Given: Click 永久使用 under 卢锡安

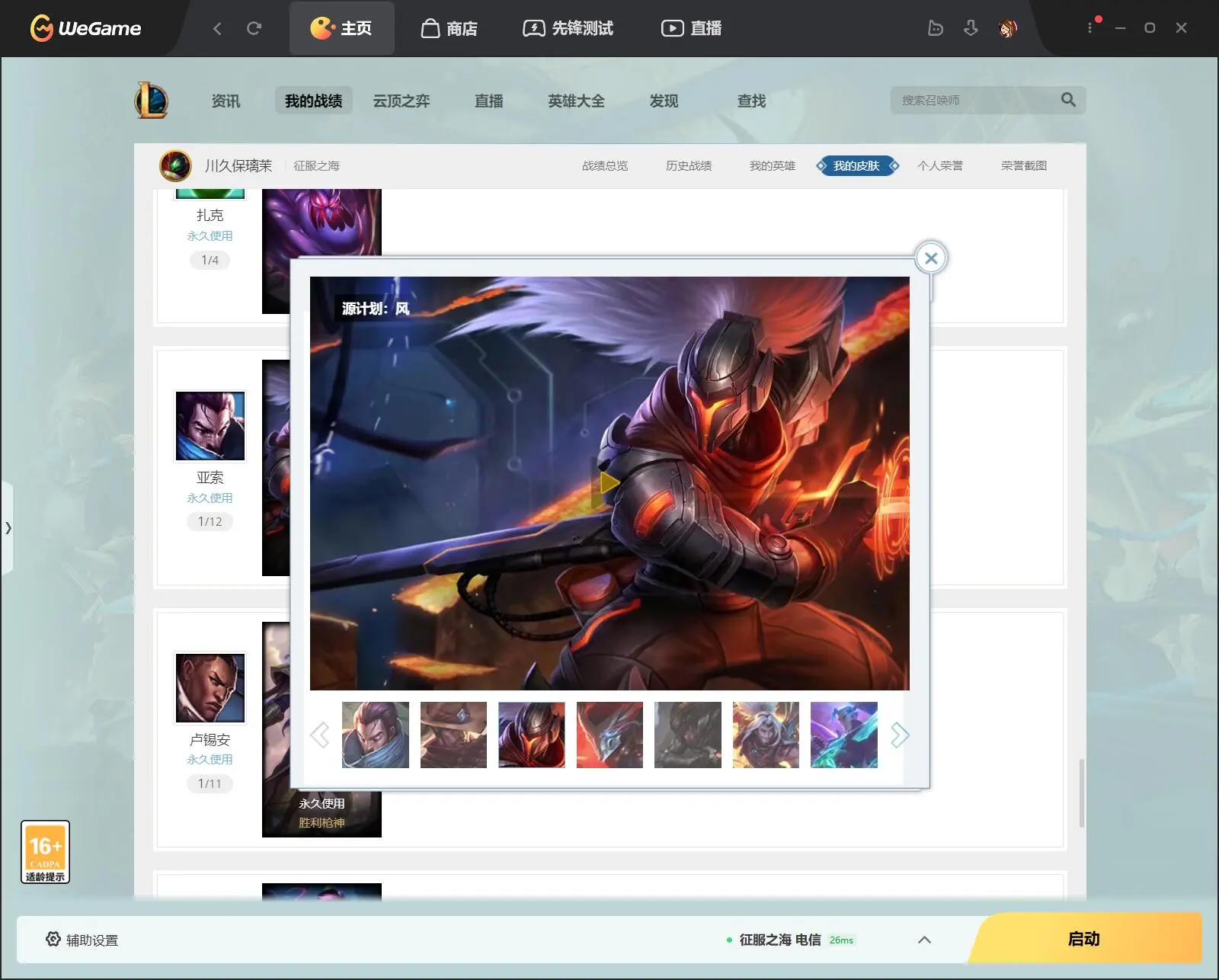Looking at the screenshot, I should point(210,759).
